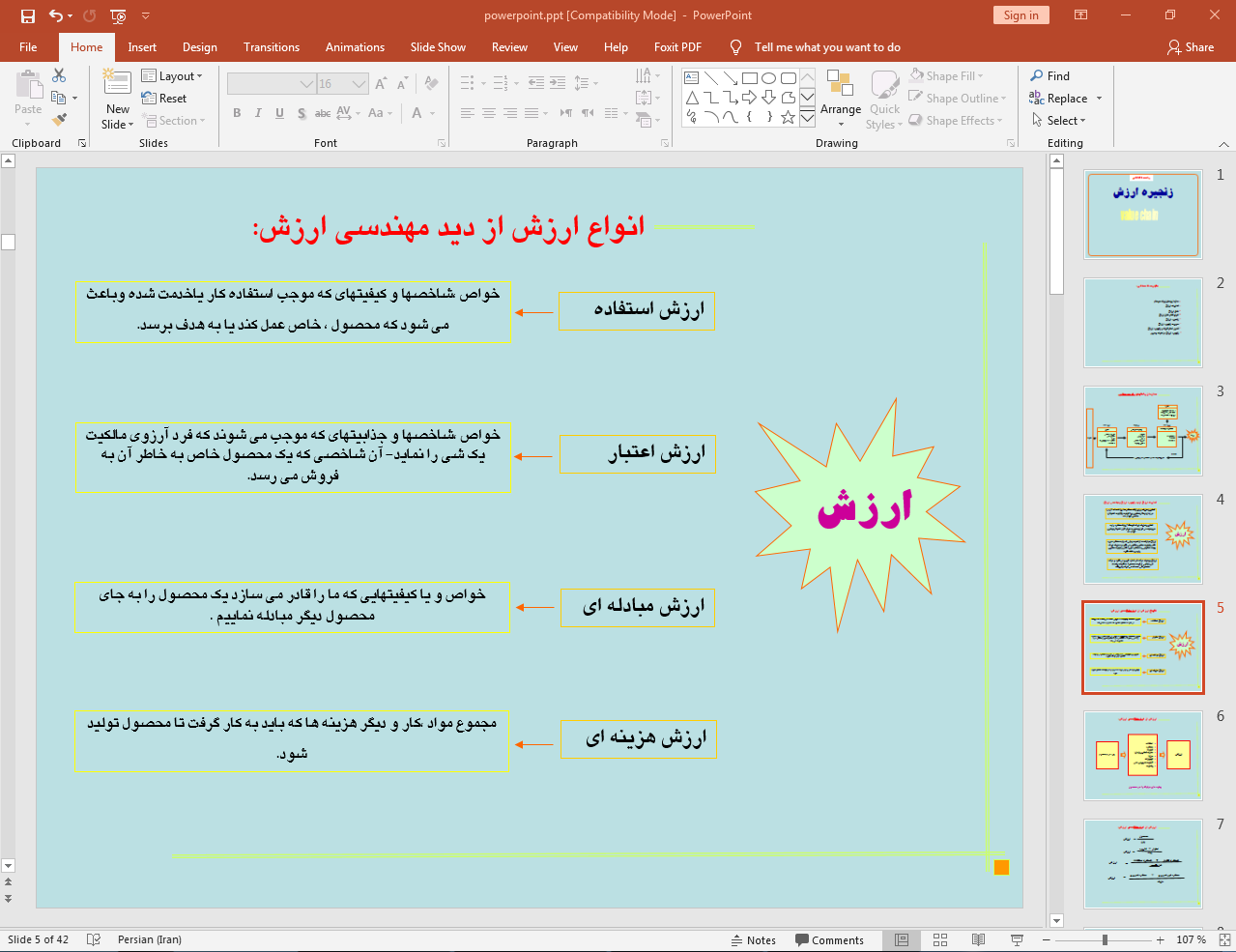Switch to Reading View

click(978, 940)
